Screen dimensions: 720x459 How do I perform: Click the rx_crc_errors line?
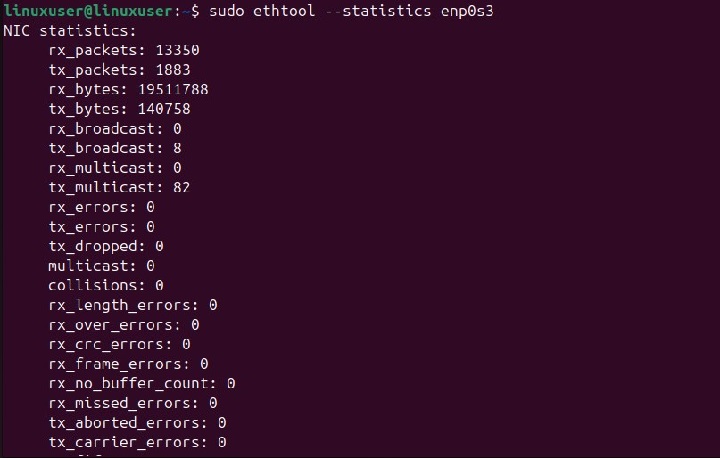coord(119,344)
